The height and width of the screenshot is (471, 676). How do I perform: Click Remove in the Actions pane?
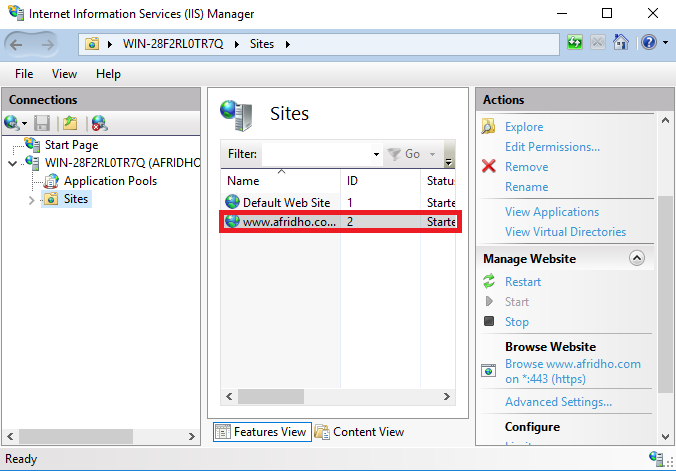(x=526, y=167)
